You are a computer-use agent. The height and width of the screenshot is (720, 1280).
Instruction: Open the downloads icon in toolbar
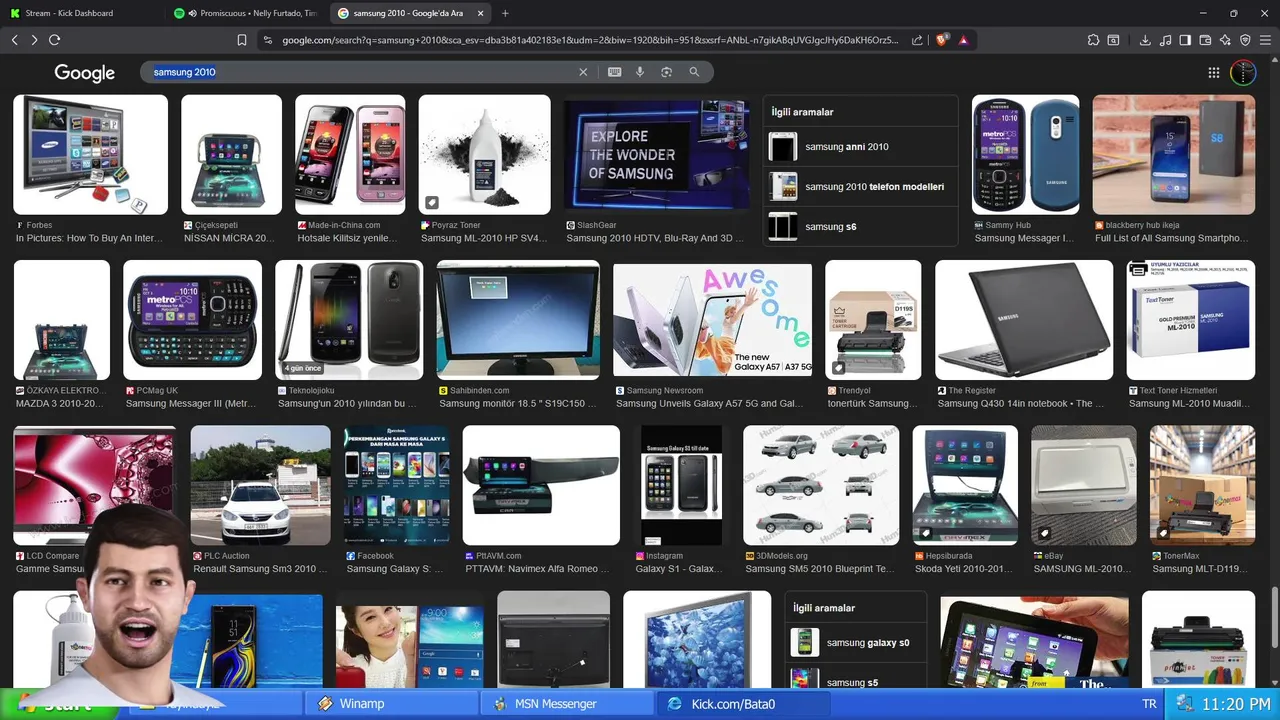[1145, 40]
